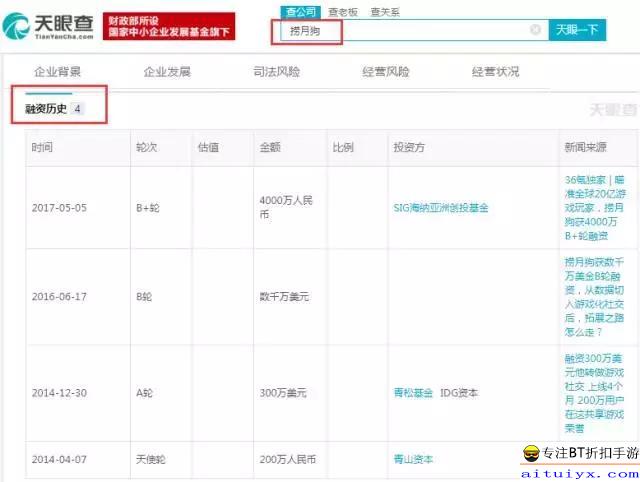Click the red 财政部所设 banner
This screenshot has height=482, width=640.
pos(169,27)
